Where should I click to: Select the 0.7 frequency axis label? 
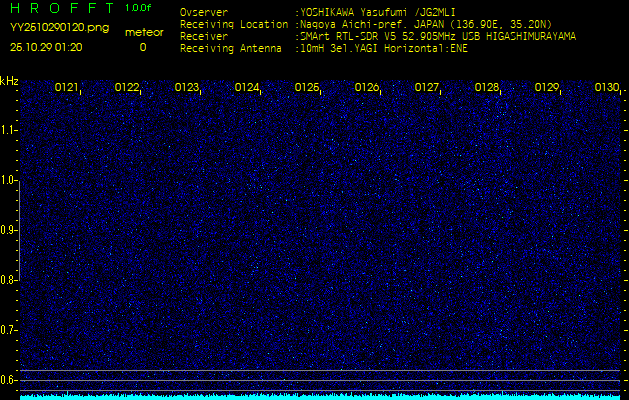(x=9, y=329)
